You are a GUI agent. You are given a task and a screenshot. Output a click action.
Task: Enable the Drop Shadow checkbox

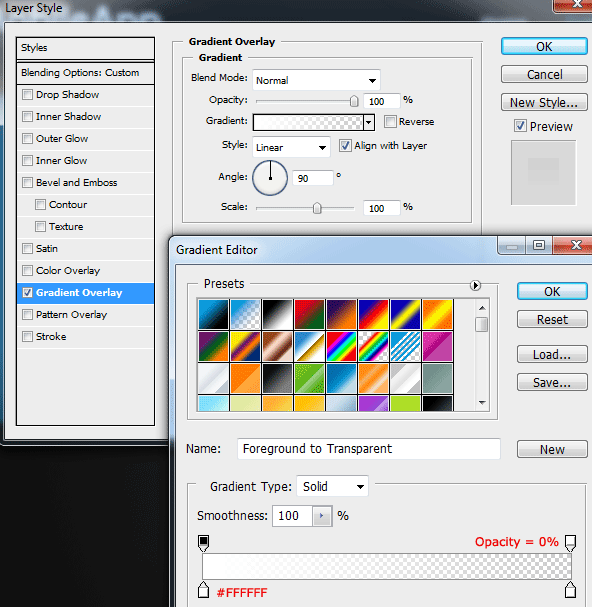click(27, 94)
